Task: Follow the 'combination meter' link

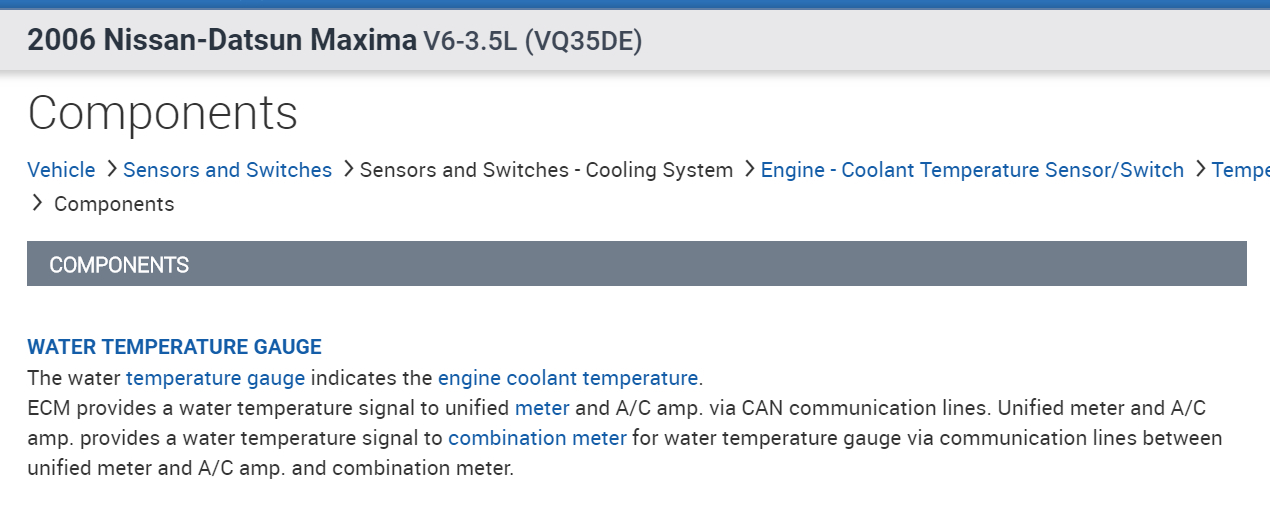Action: click(x=537, y=438)
